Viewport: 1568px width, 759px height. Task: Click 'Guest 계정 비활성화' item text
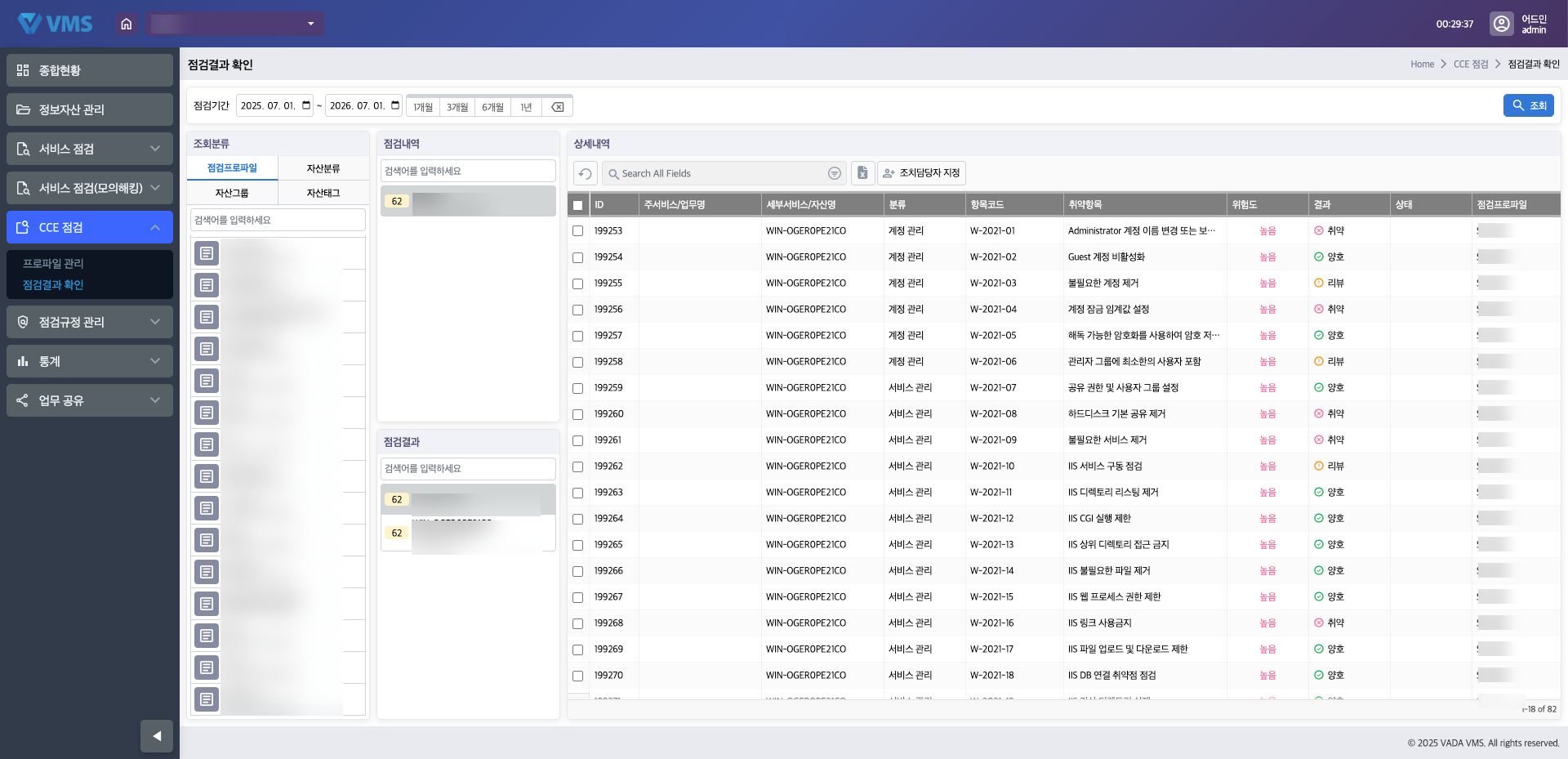pos(1106,257)
